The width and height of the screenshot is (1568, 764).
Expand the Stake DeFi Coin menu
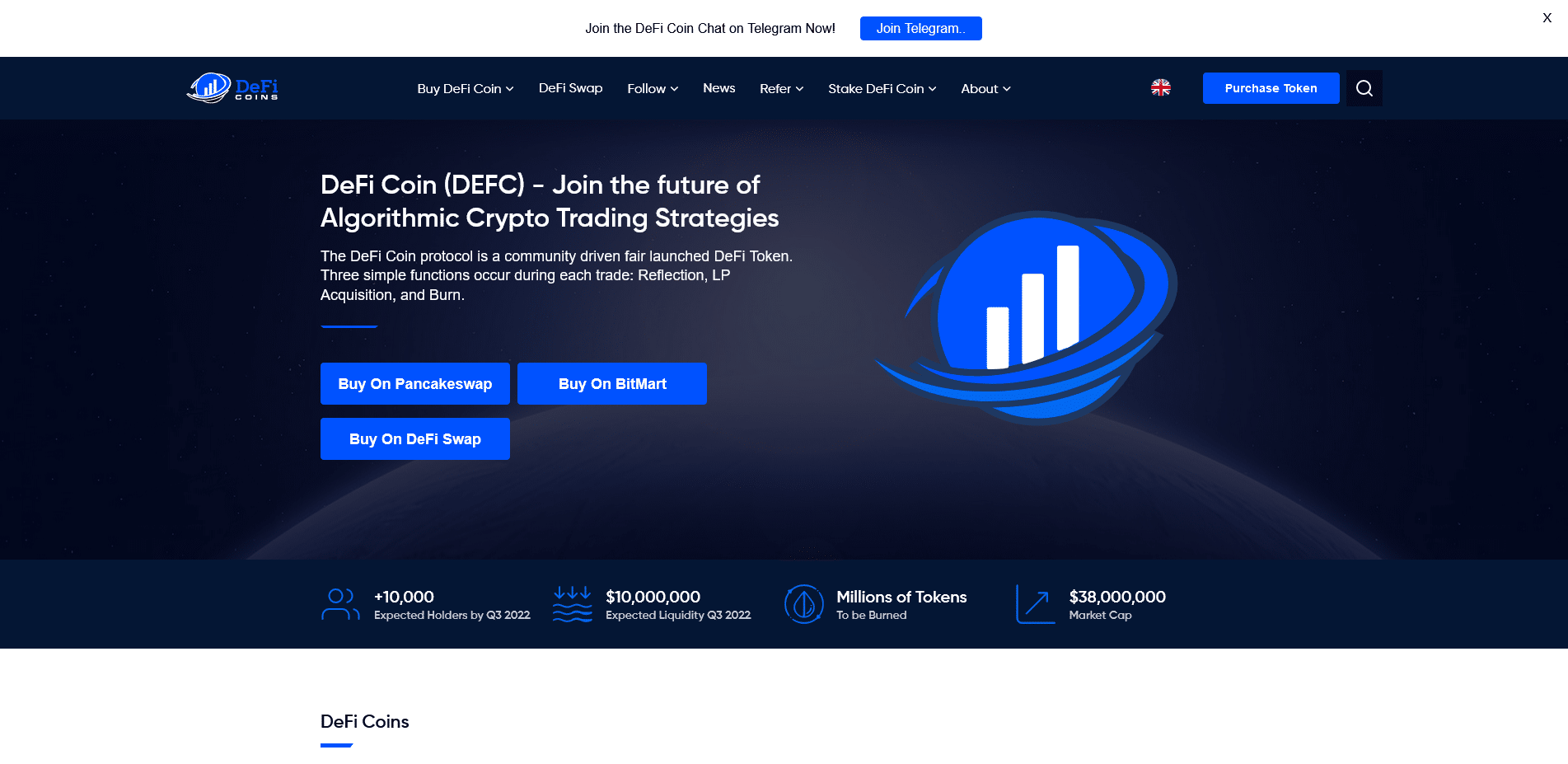tap(882, 89)
